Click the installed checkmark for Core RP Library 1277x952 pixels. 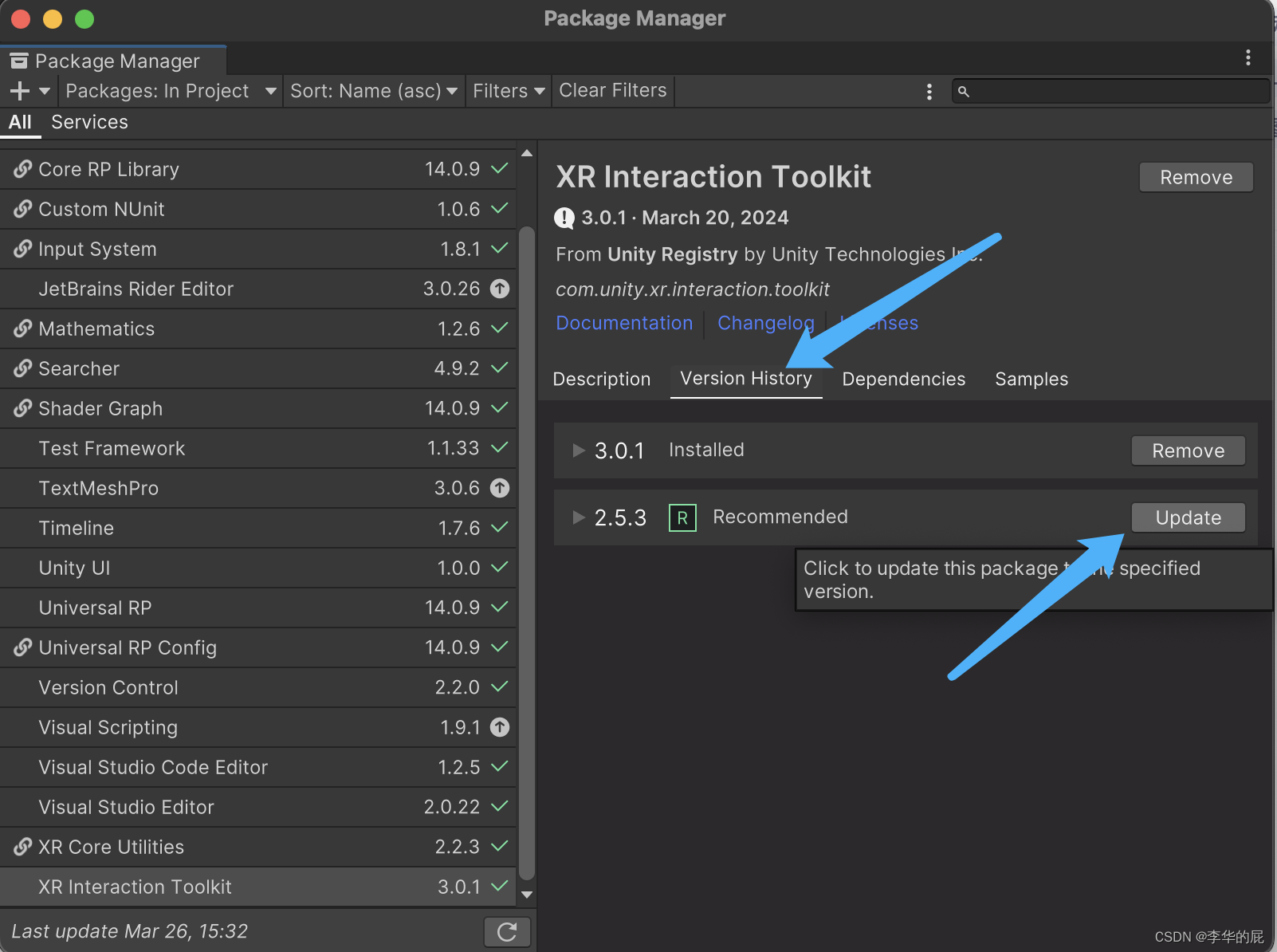coord(500,168)
